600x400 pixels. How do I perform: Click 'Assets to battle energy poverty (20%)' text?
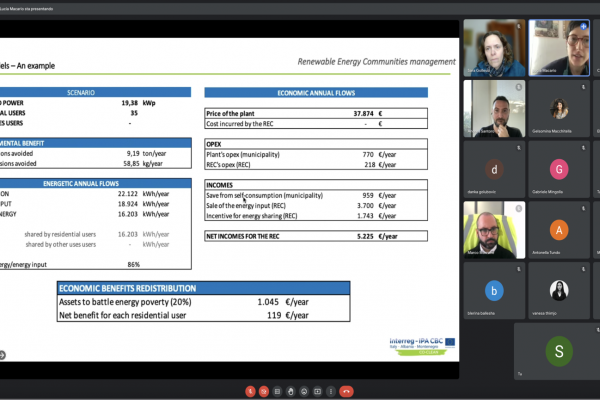(125, 302)
